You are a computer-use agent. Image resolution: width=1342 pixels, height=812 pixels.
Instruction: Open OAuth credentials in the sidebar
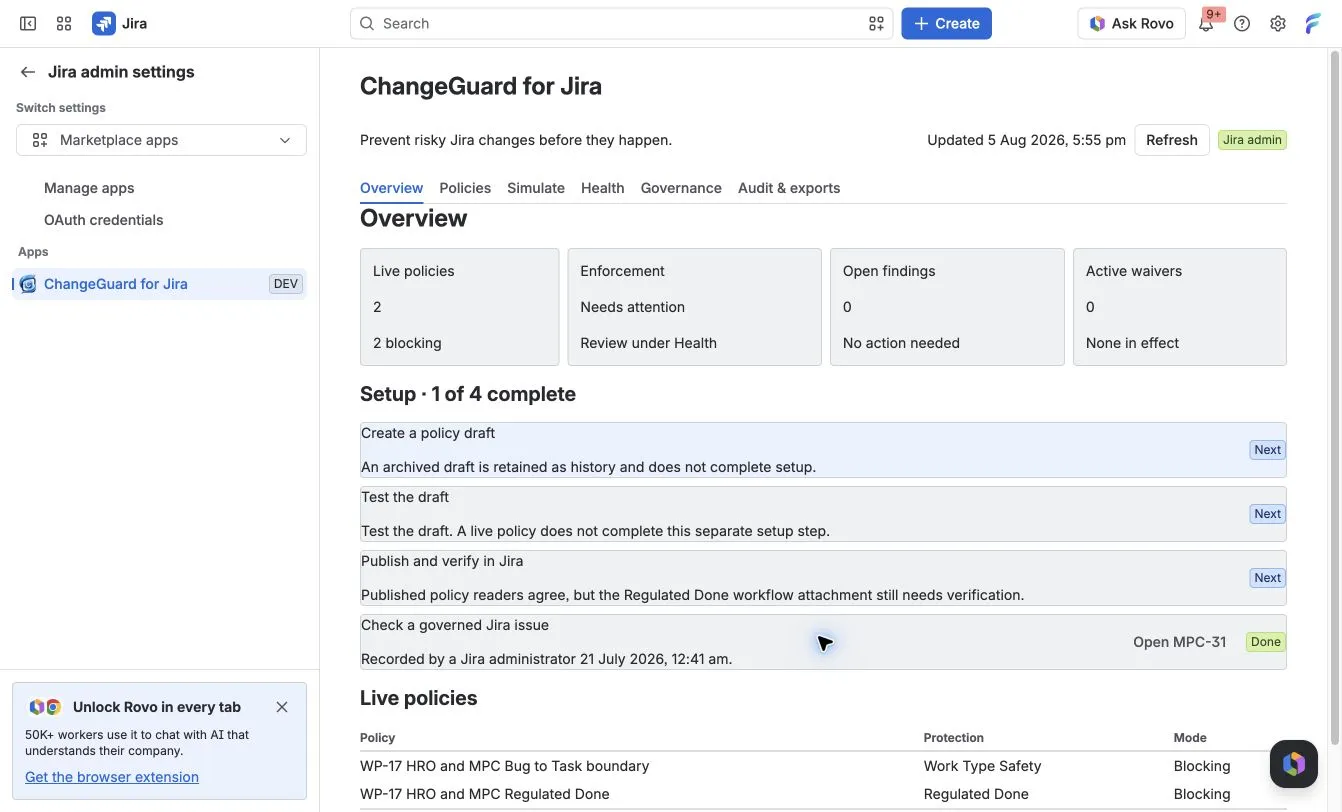[x=103, y=220]
